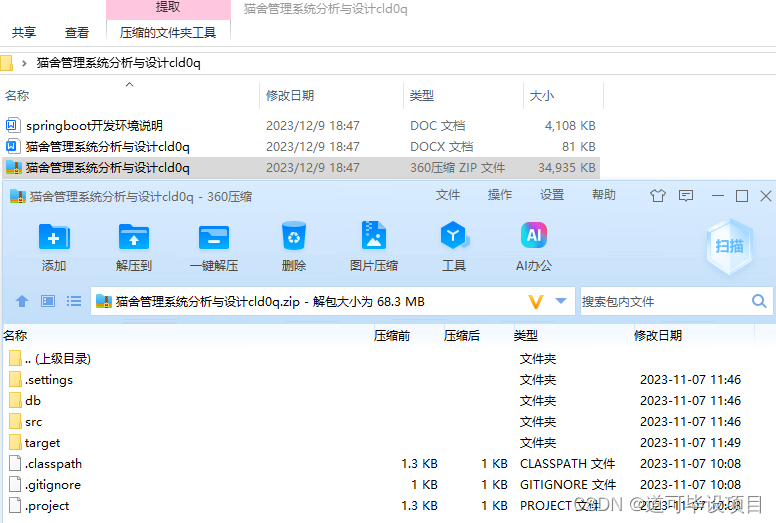Viewport: 776px width, 523px height.
Task: Click the 扫描 scan hexagon button
Action: 729,246
